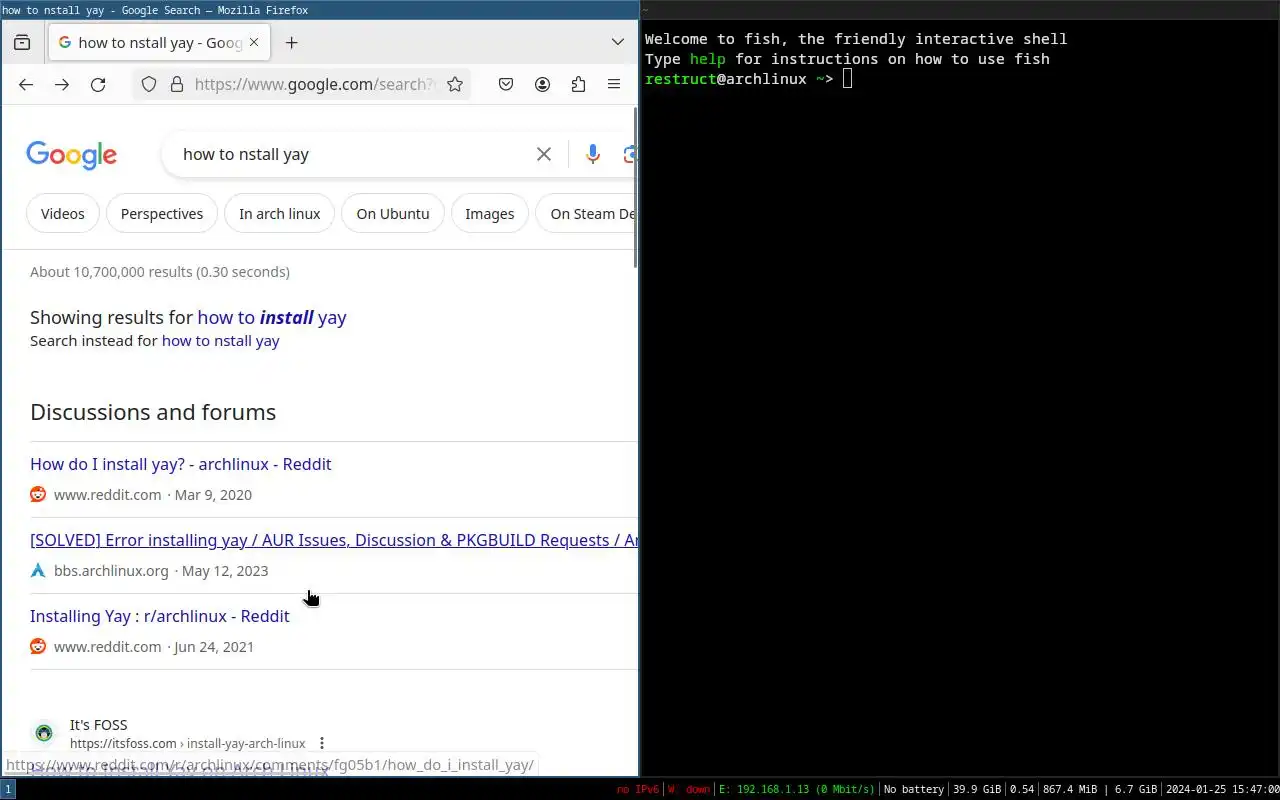Click Arch logo beside bbs.archlinux.org
The width and height of the screenshot is (1280, 800).
click(38, 570)
